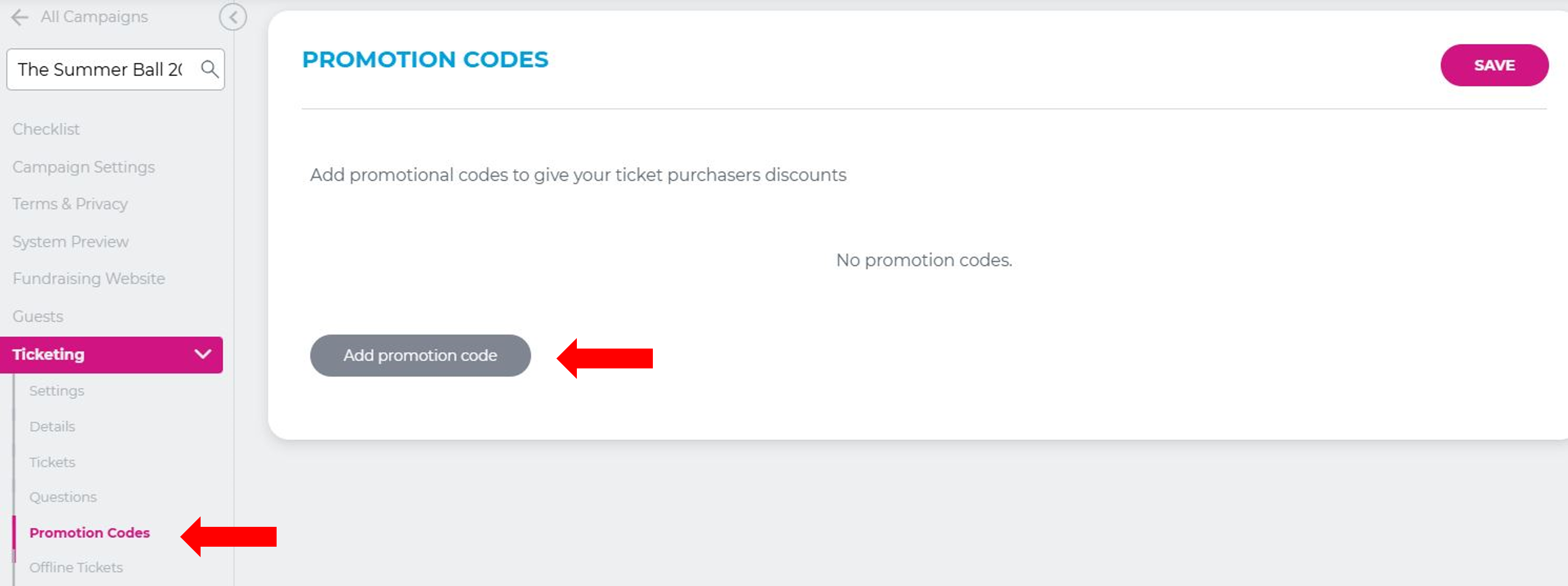Click the back arrow beside All Campaigns
Image resolution: width=1568 pixels, height=586 pixels.
tap(19, 17)
